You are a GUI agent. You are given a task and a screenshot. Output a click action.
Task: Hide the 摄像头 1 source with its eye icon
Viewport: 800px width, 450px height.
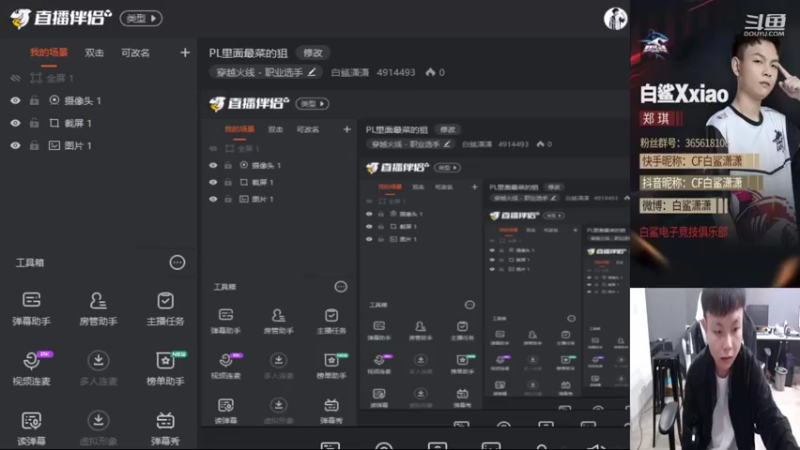15,101
